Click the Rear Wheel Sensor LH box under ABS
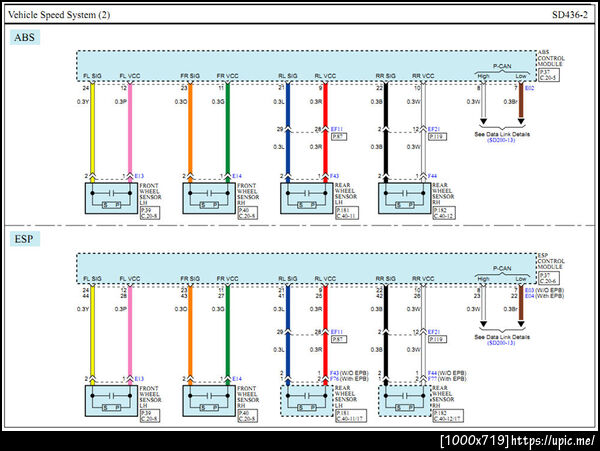 [x=307, y=198]
